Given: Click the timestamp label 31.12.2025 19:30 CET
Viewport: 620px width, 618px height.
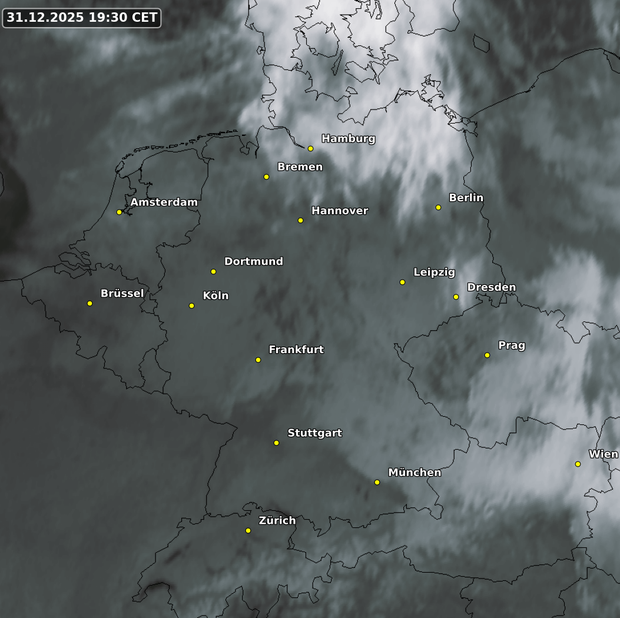Looking at the screenshot, I should tap(82, 18).
